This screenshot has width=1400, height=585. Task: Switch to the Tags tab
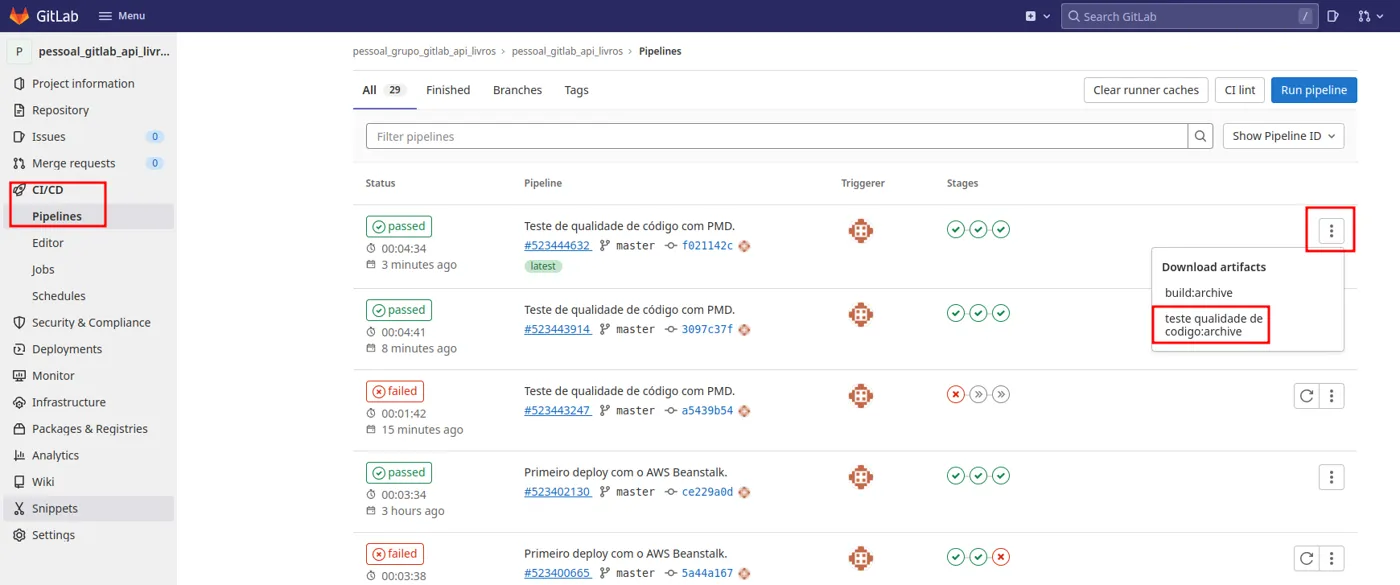point(576,90)
